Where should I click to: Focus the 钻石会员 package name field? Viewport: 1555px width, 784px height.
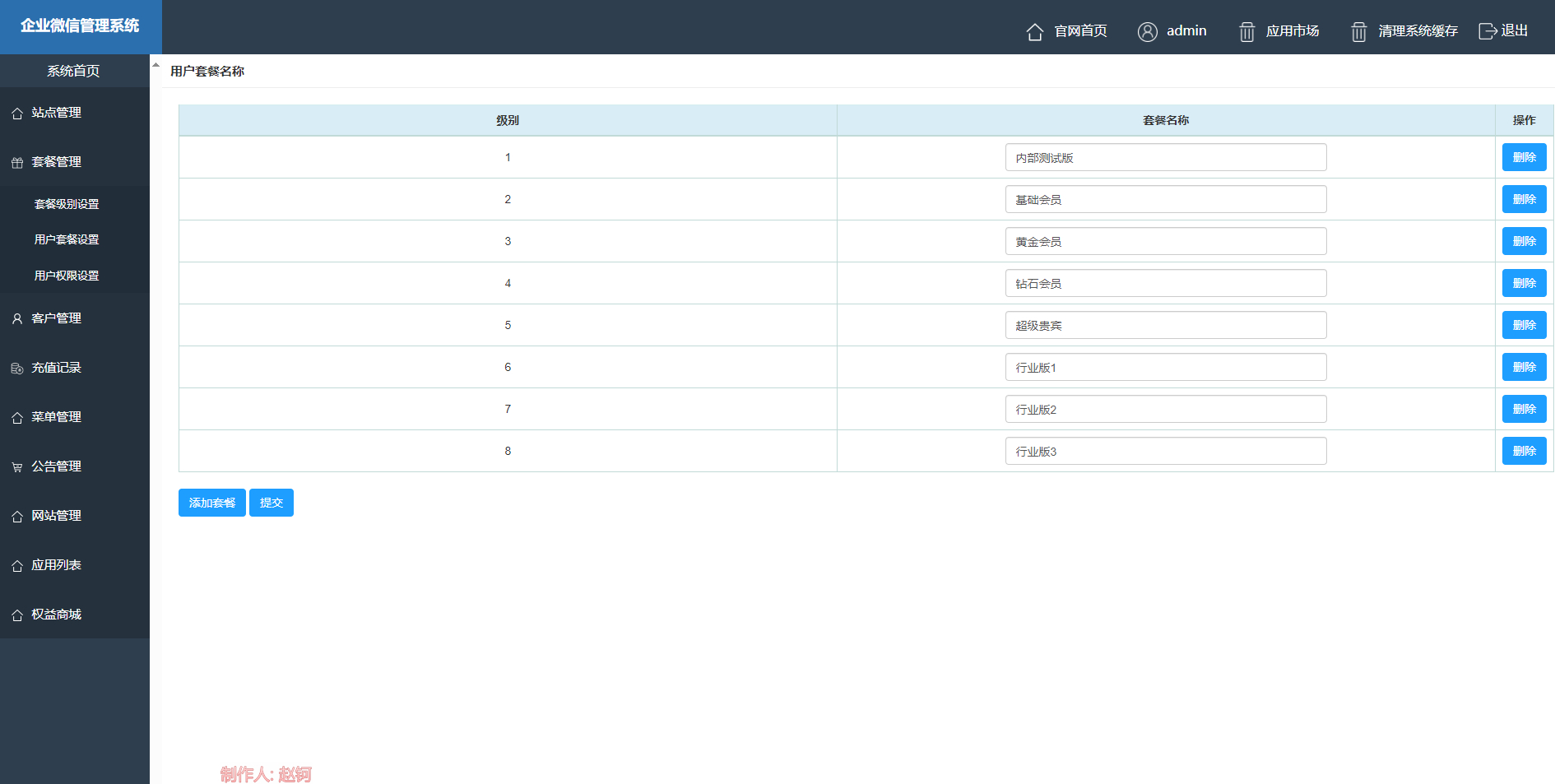click(x=1165, y=283)
